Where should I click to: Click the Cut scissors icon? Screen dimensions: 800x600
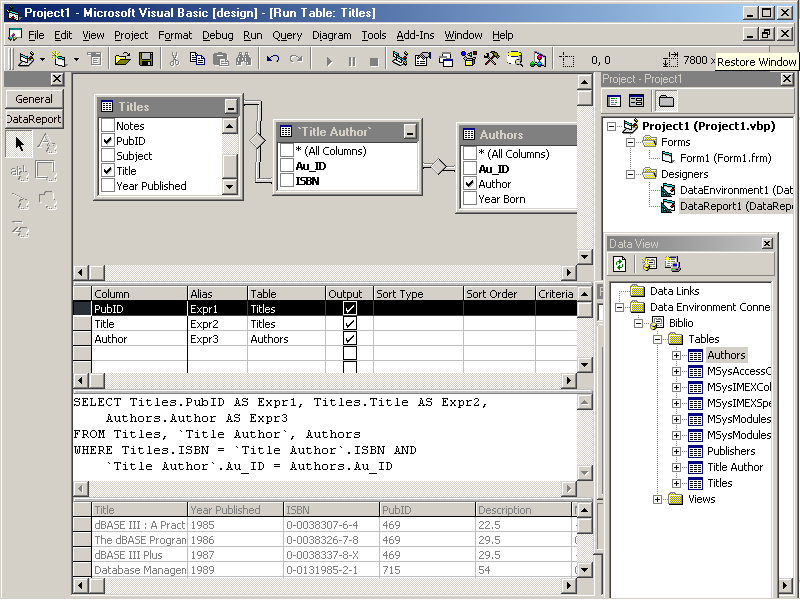[x=174, y=60]
